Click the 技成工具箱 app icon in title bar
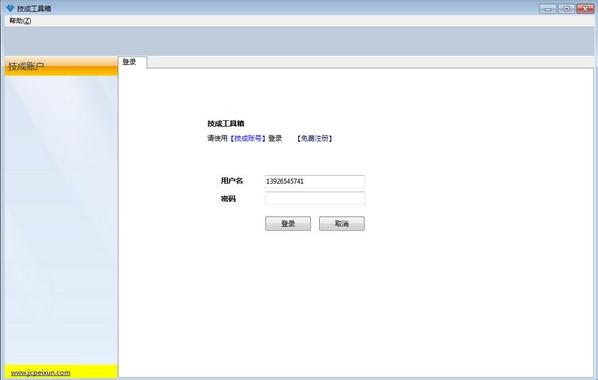The height and width of the screenshot is (380, 598). (10, 8)
